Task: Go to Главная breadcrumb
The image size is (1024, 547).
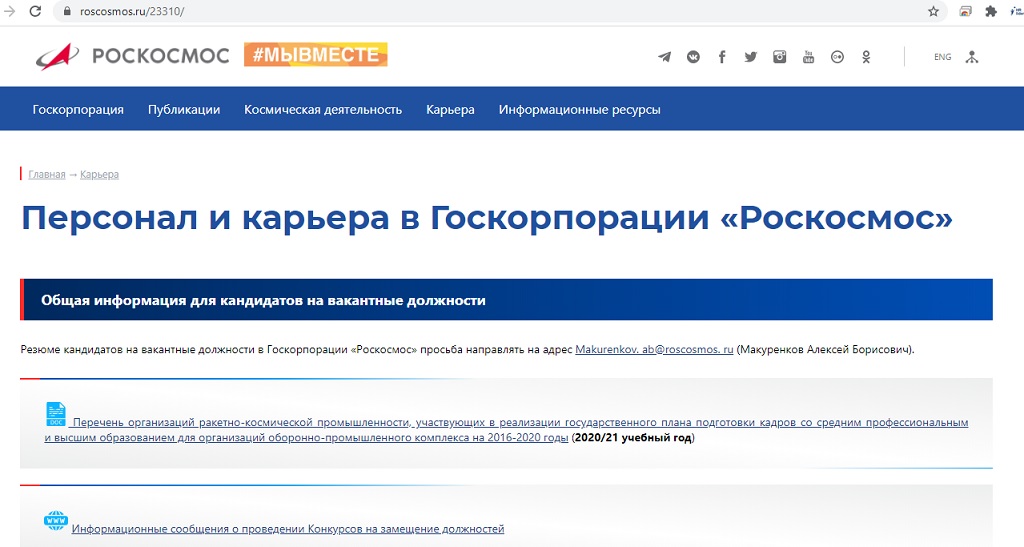Action: coord(47,174)
